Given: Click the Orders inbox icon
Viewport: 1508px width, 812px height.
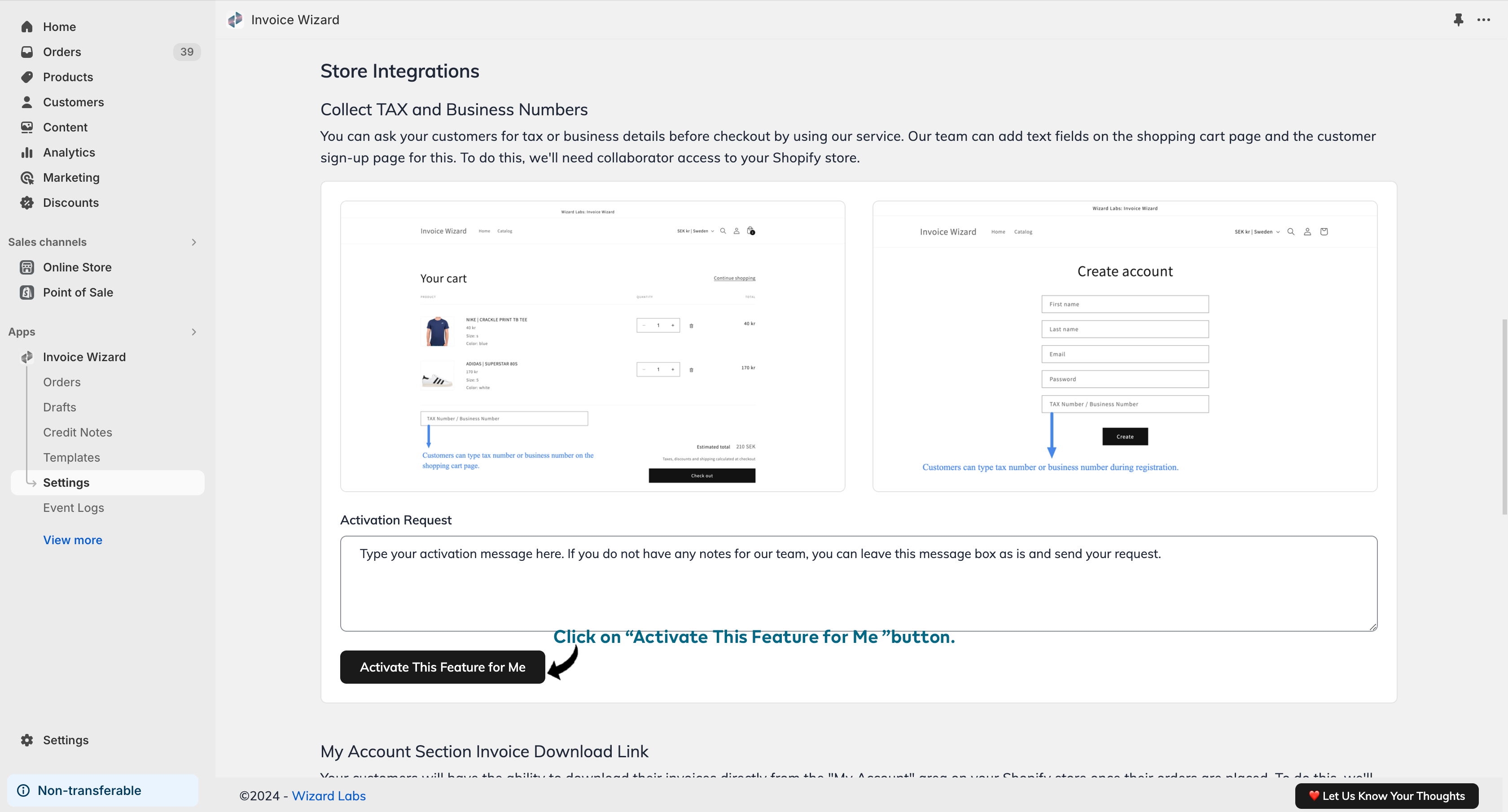Looking at the screenshot, I should tap(27, 52).
